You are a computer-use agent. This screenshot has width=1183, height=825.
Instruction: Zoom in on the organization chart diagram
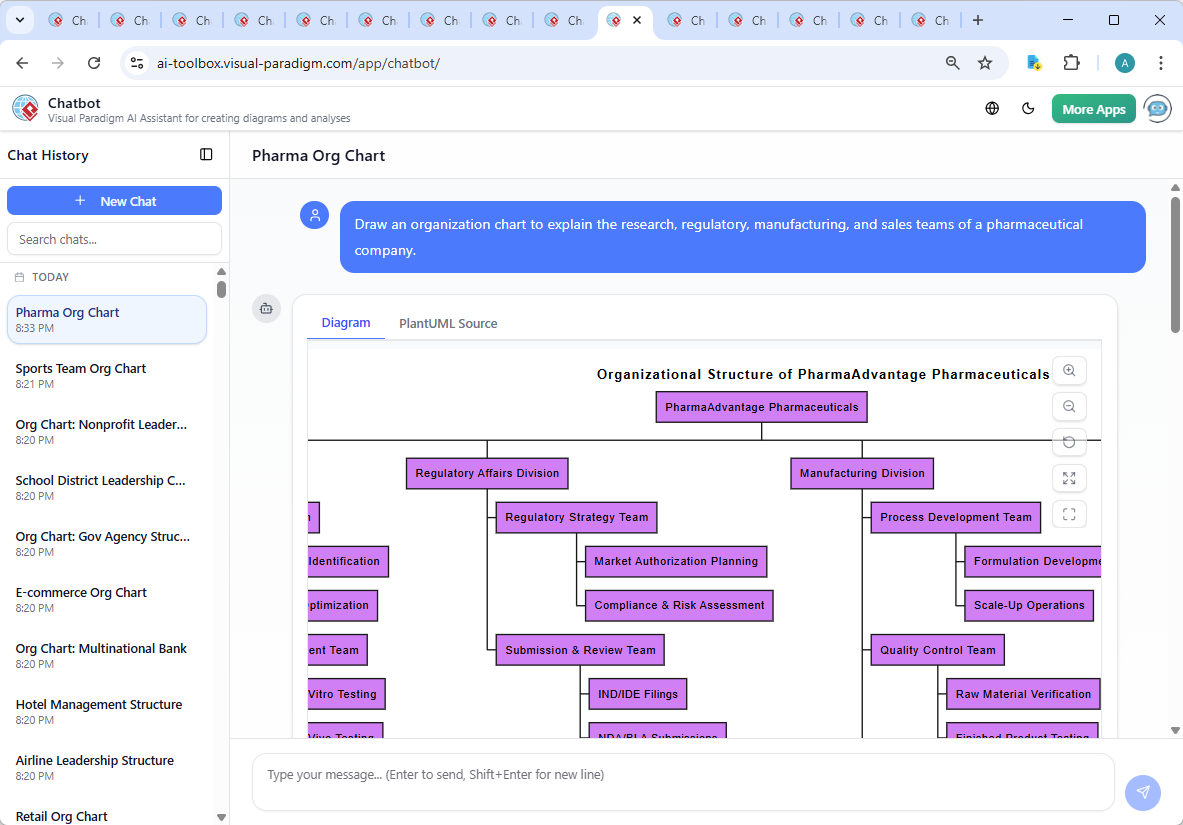pos(1069,370)
